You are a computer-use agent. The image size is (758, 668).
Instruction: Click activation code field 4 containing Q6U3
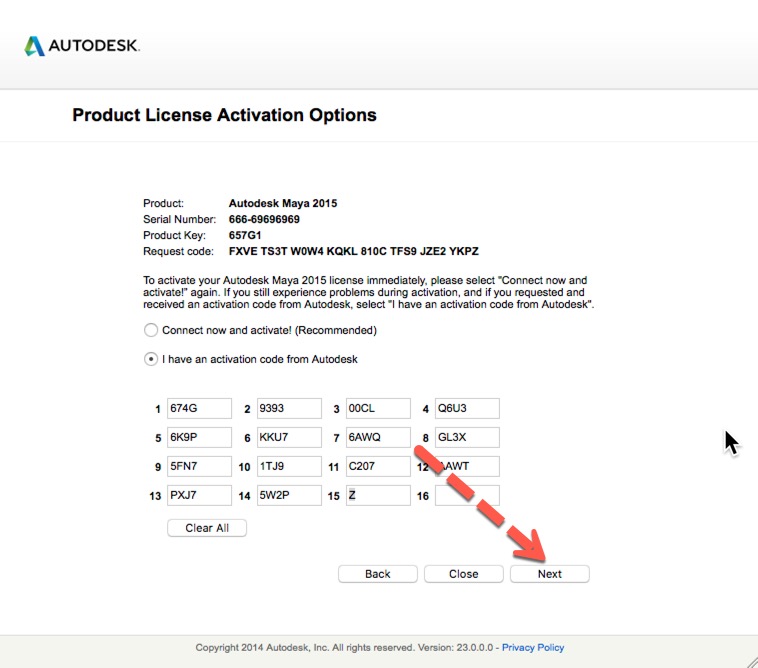click(467, 408)
